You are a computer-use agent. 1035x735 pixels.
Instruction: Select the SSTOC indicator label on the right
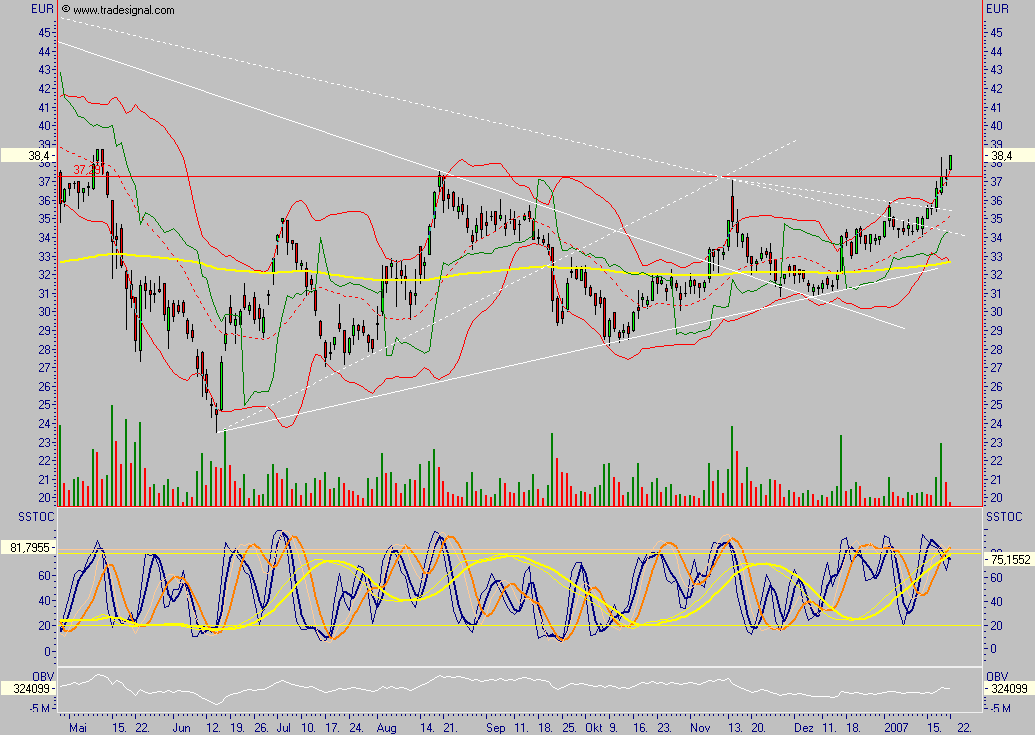(x=1004, y=517)
